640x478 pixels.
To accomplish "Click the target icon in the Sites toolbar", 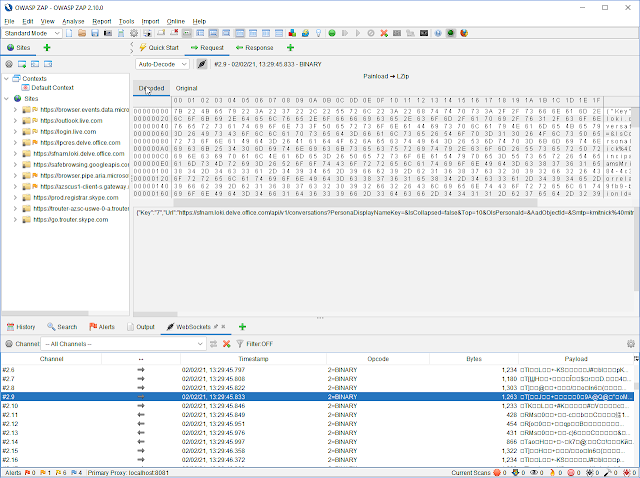I will coord(9,64).
